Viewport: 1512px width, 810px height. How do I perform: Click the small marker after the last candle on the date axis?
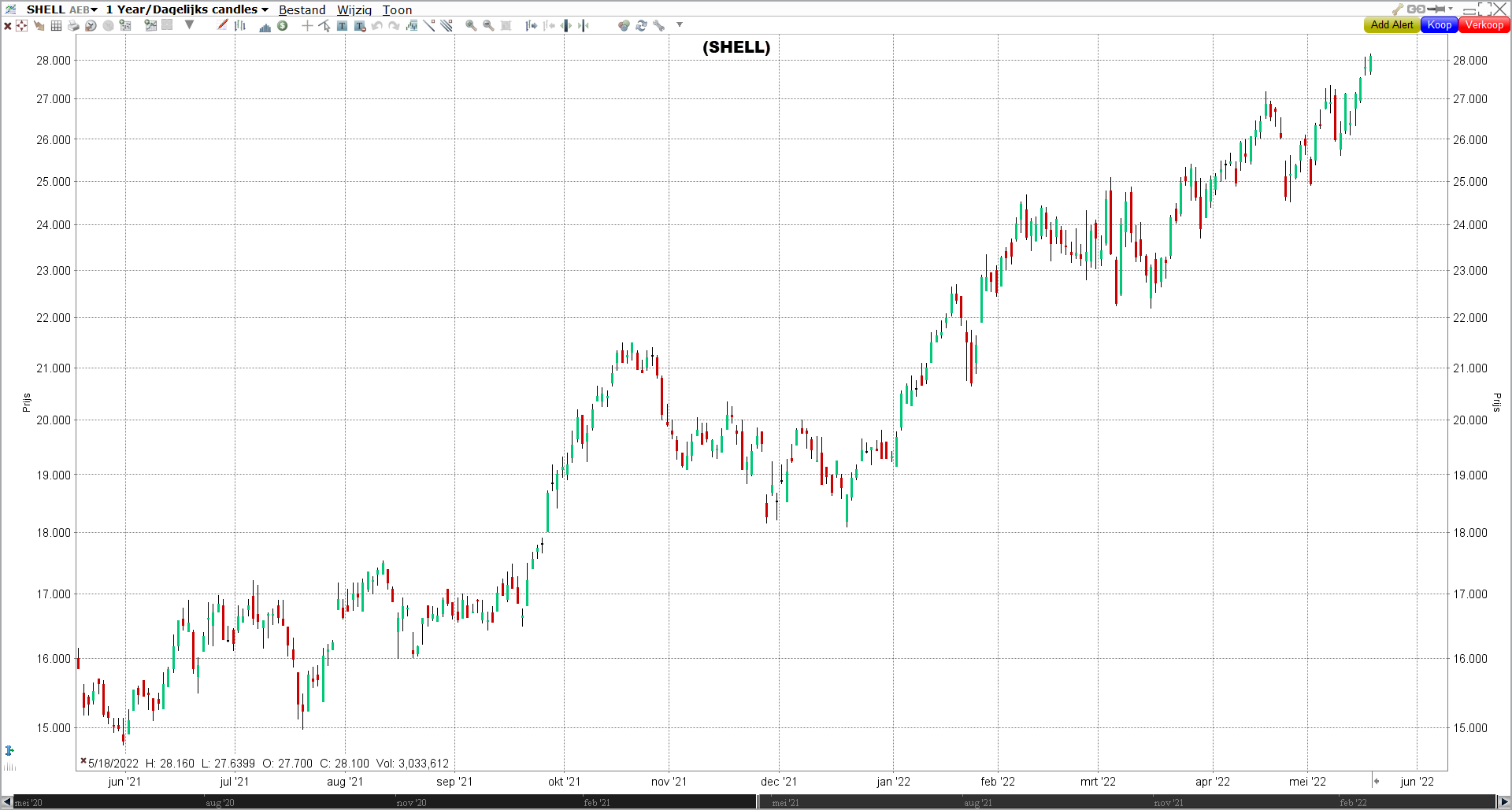(x=1377, y=781)
